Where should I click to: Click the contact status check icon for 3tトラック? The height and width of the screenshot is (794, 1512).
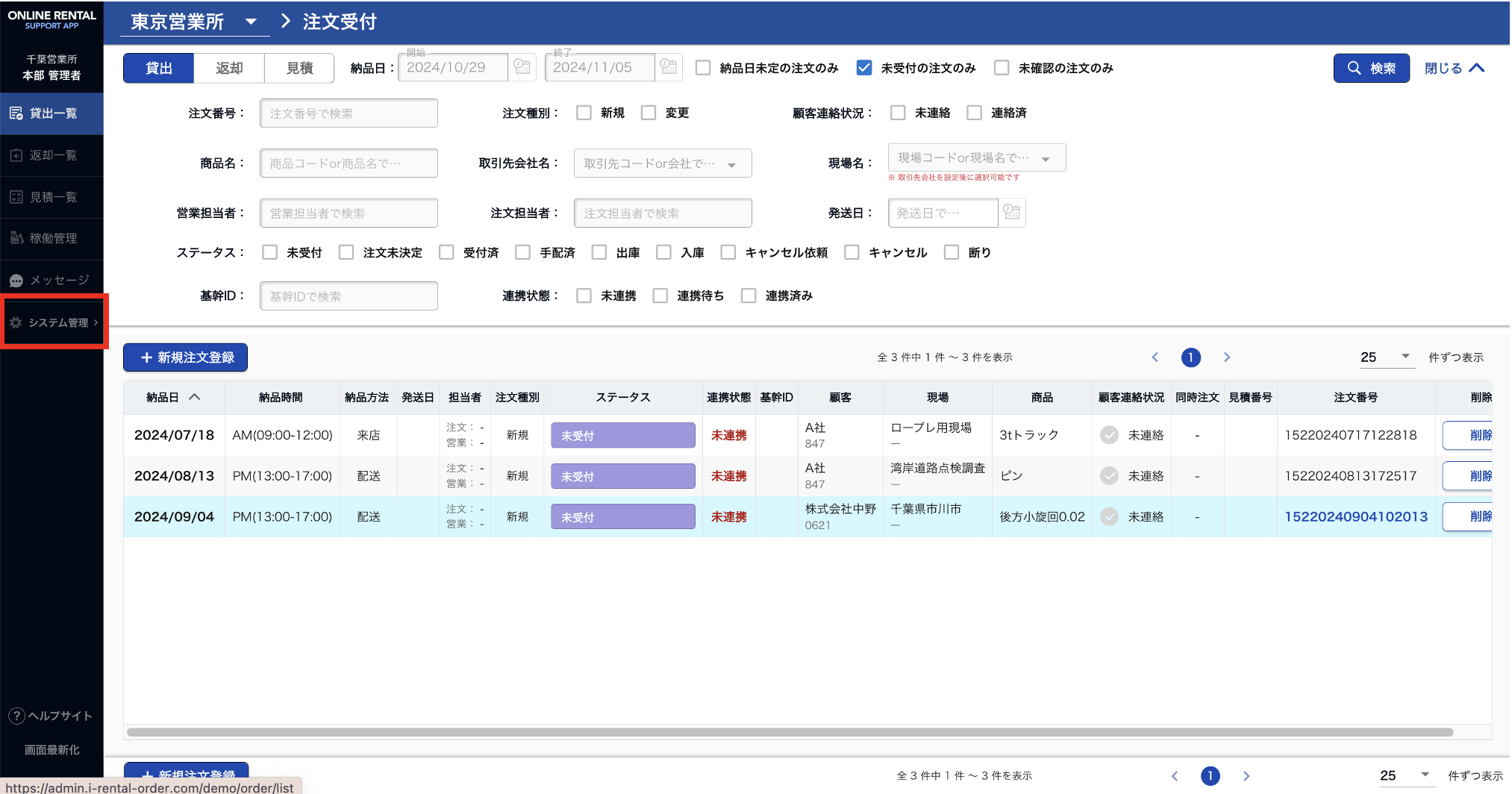(1110, 435)
